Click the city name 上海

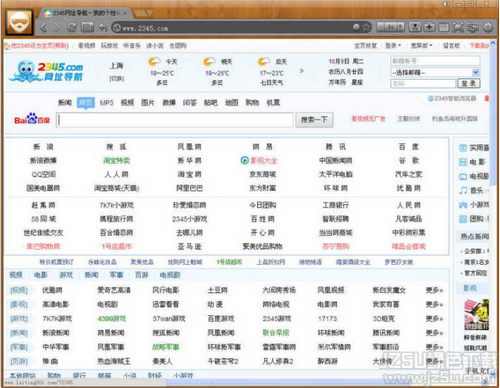click(117, 66)
